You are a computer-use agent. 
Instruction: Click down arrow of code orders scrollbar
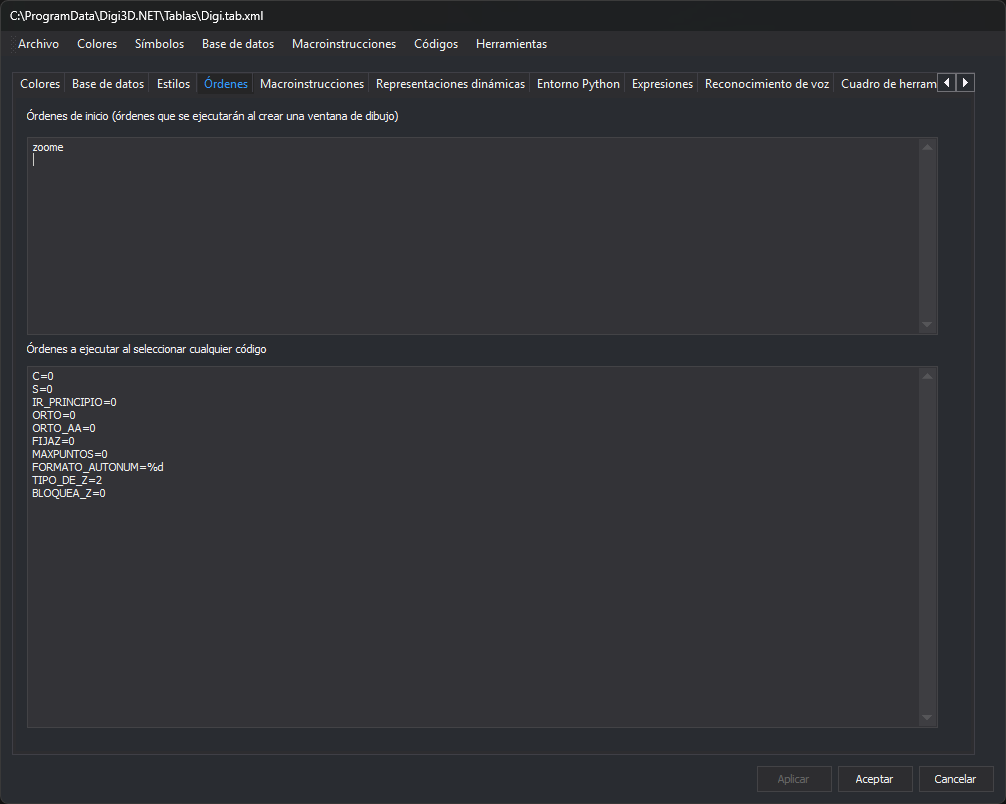pos(927,717)
